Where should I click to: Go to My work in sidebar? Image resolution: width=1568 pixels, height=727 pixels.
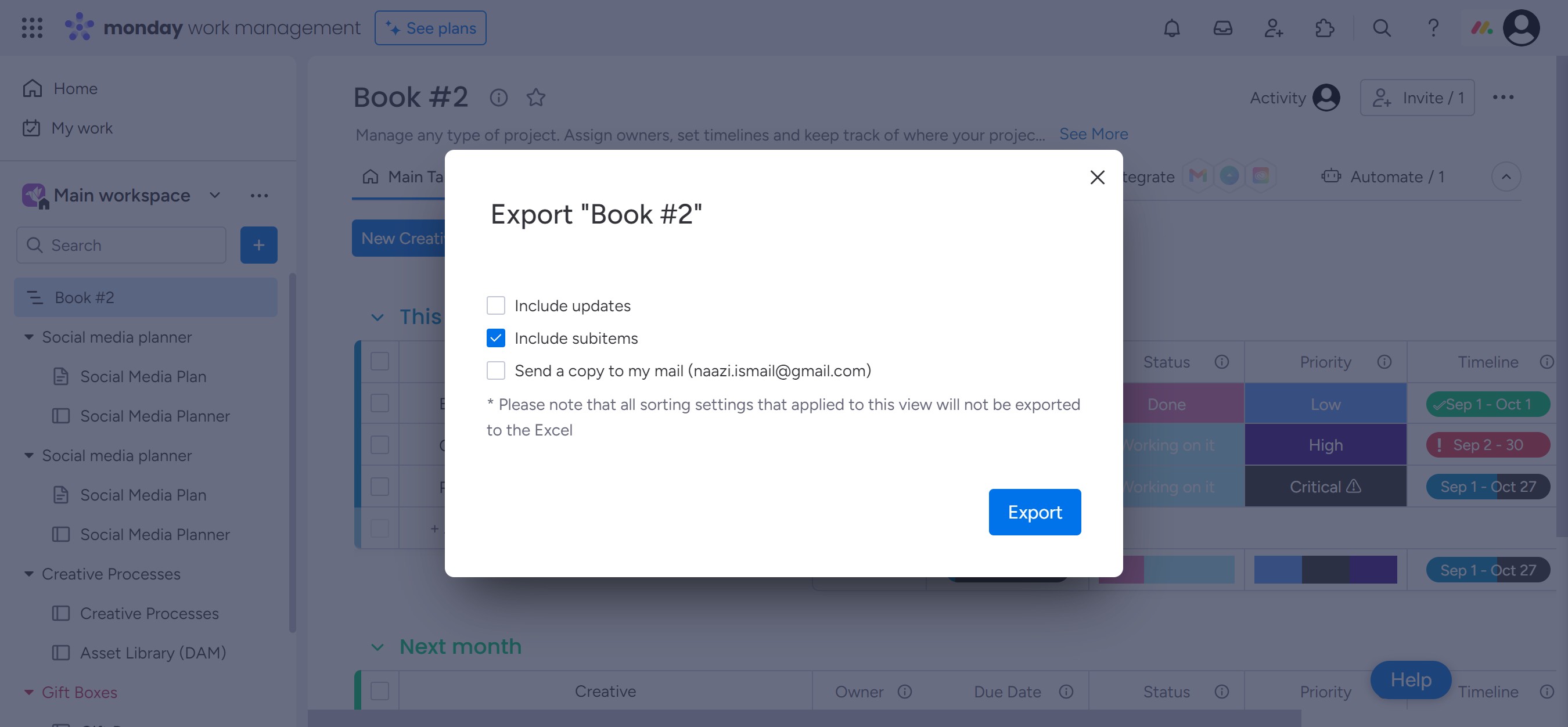81,128
